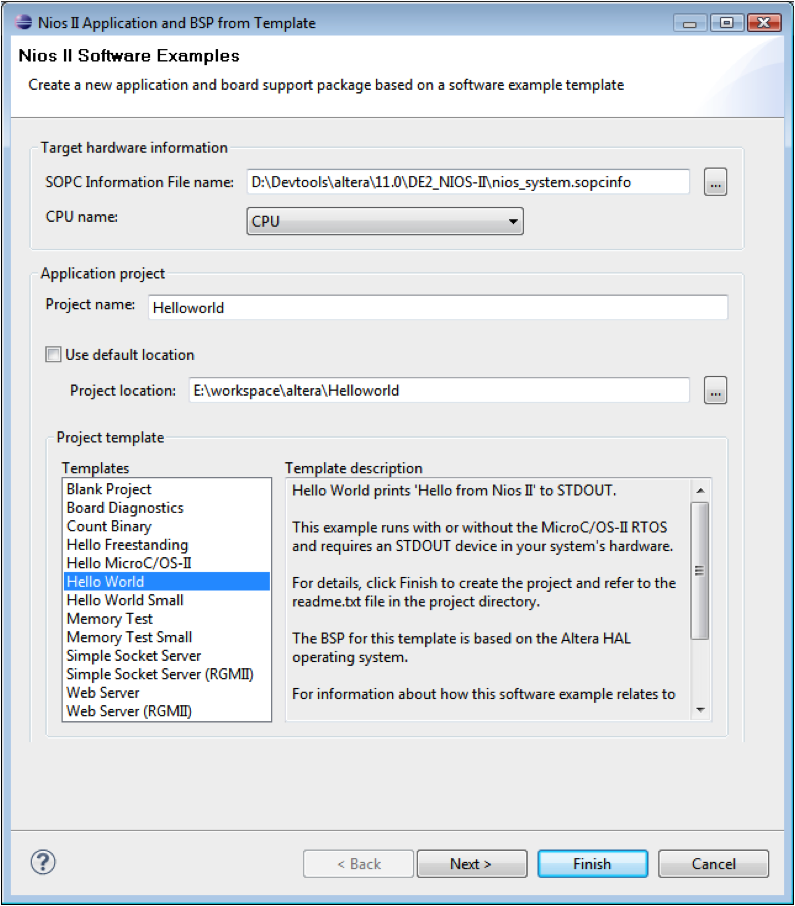Click the description scrollbar thumb
Viewport: 795px width, 906px height.
[700, 570]
